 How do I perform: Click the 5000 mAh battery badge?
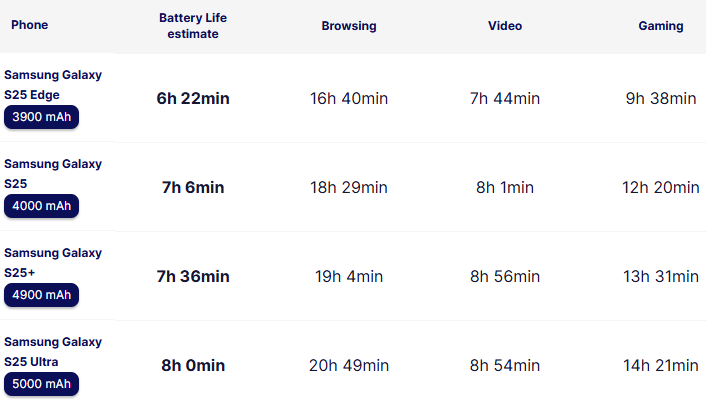coord(41,384)
